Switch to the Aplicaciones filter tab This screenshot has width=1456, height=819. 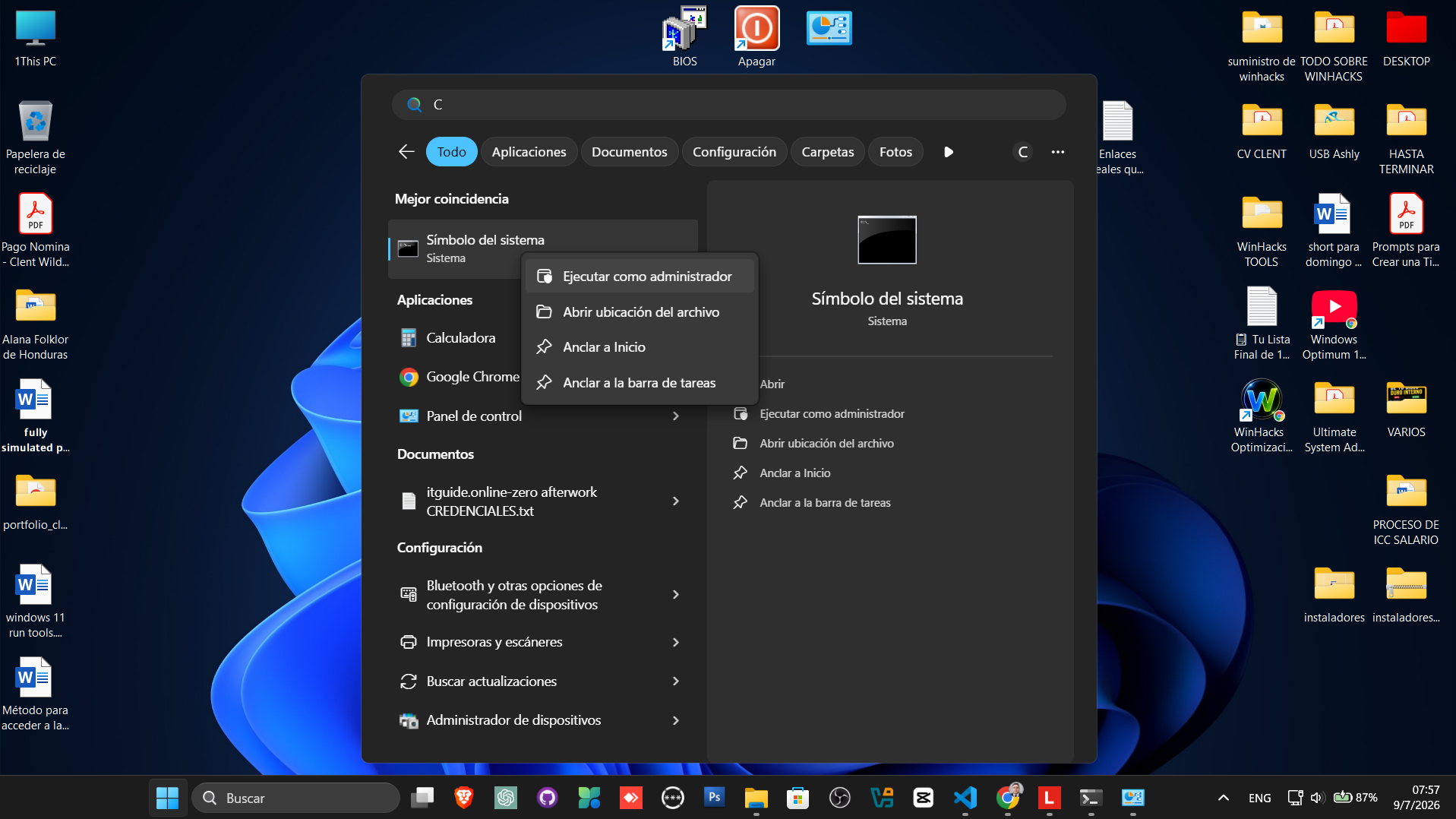coord(529,152)
